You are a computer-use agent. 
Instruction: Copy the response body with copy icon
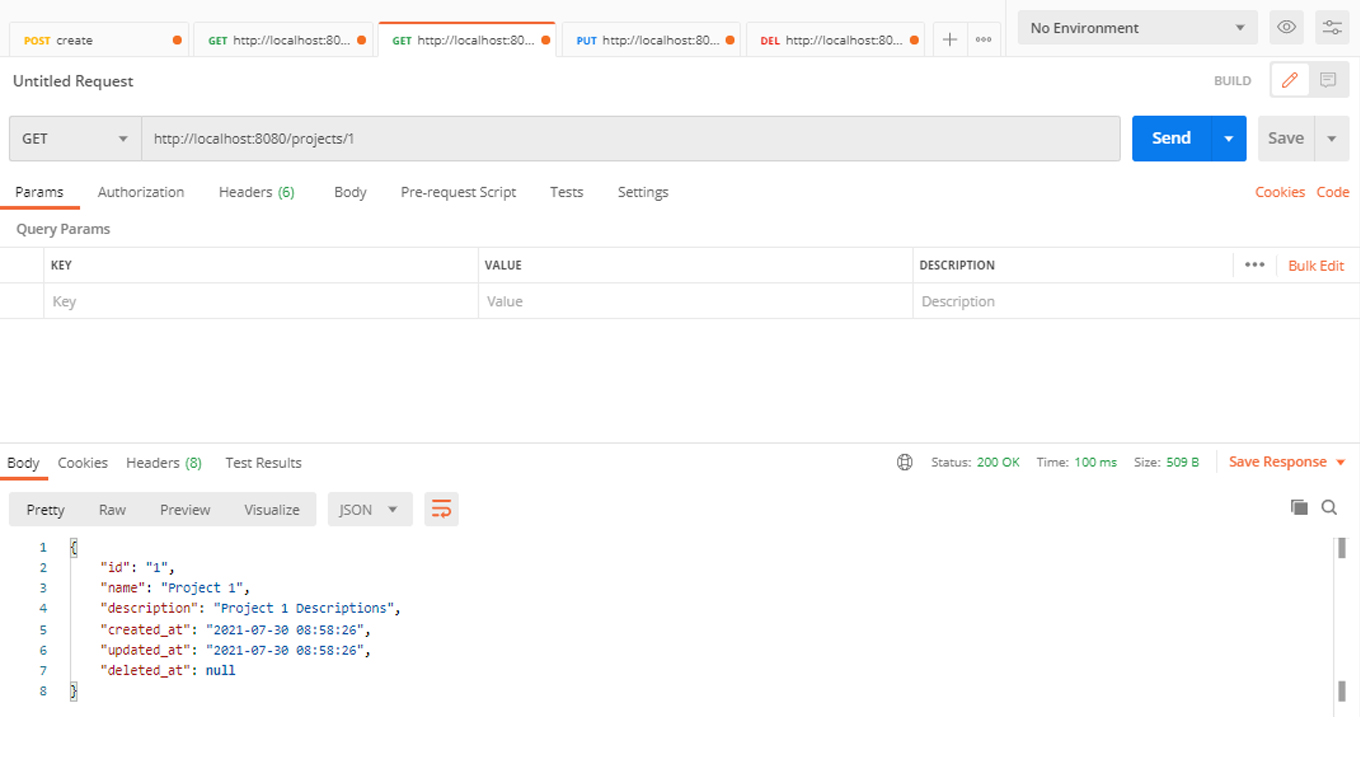pyautogui.click(x=1299, y=507)
